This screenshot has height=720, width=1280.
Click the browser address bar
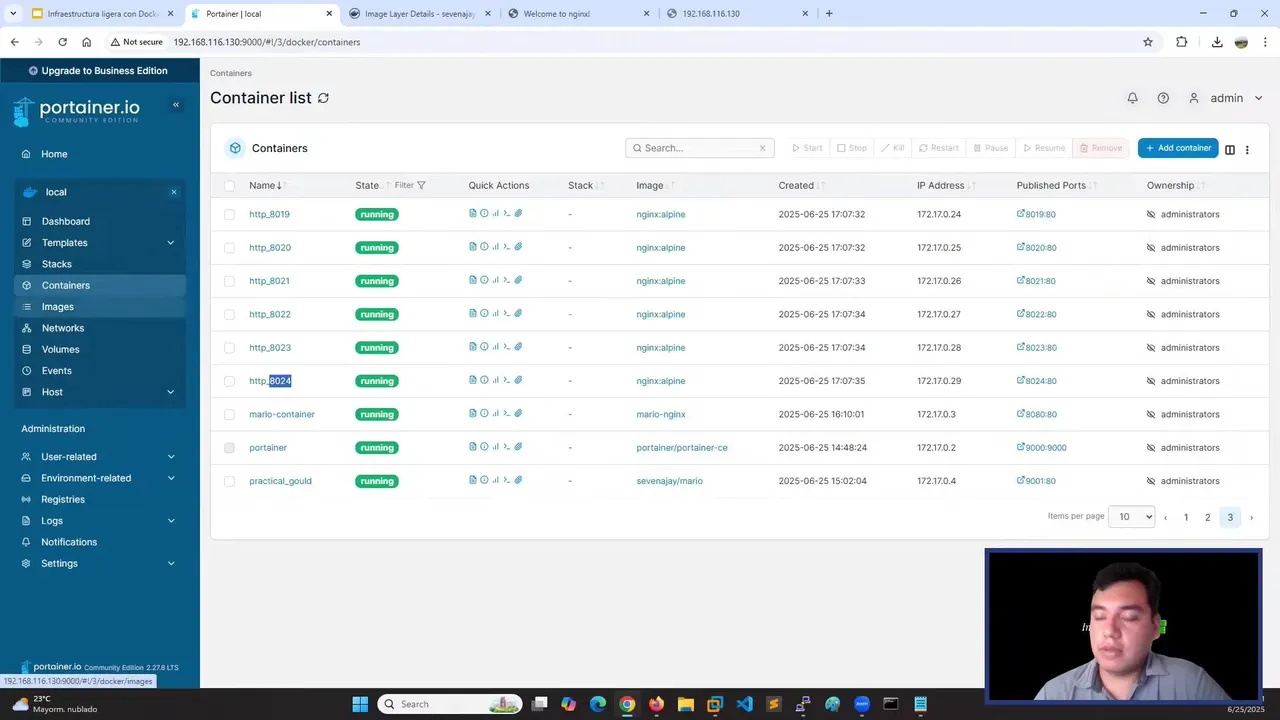(640, 42)
